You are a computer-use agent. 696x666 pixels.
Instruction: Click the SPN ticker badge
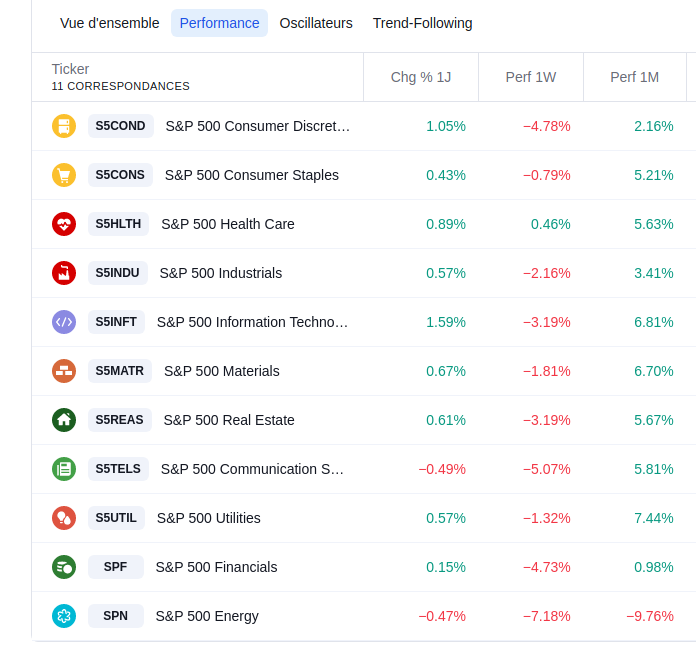click(x=115, y=616)
